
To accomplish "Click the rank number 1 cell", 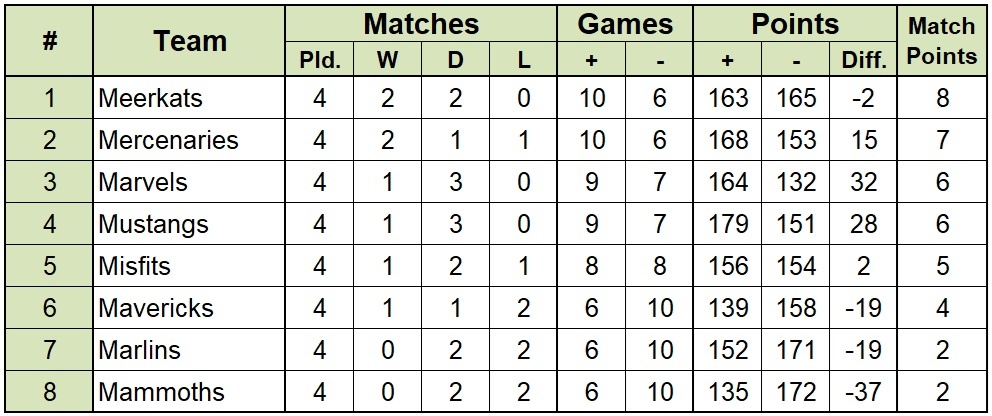I will tap(49, 98).
